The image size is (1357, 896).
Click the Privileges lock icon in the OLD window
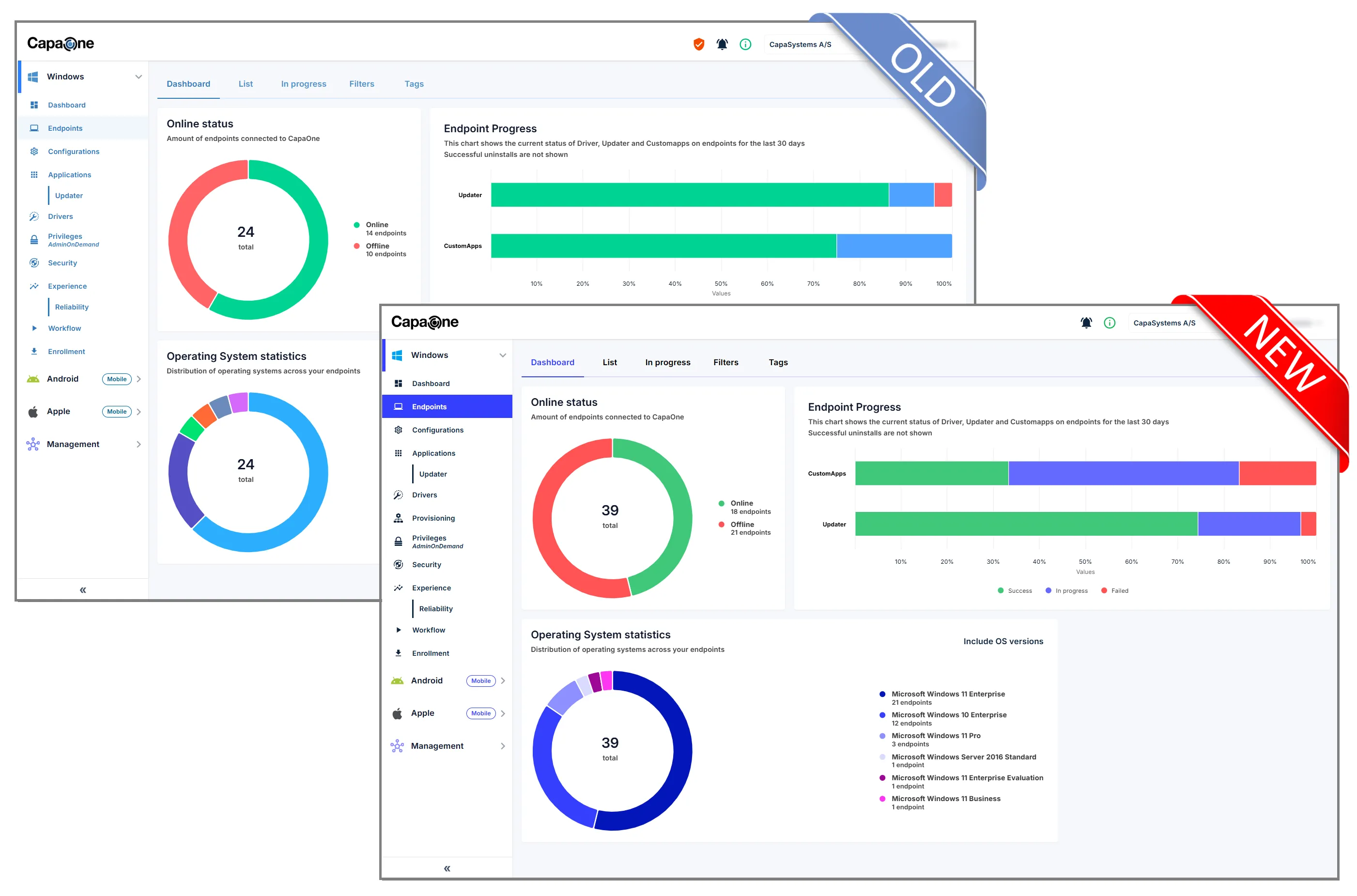tap(34, 240)
